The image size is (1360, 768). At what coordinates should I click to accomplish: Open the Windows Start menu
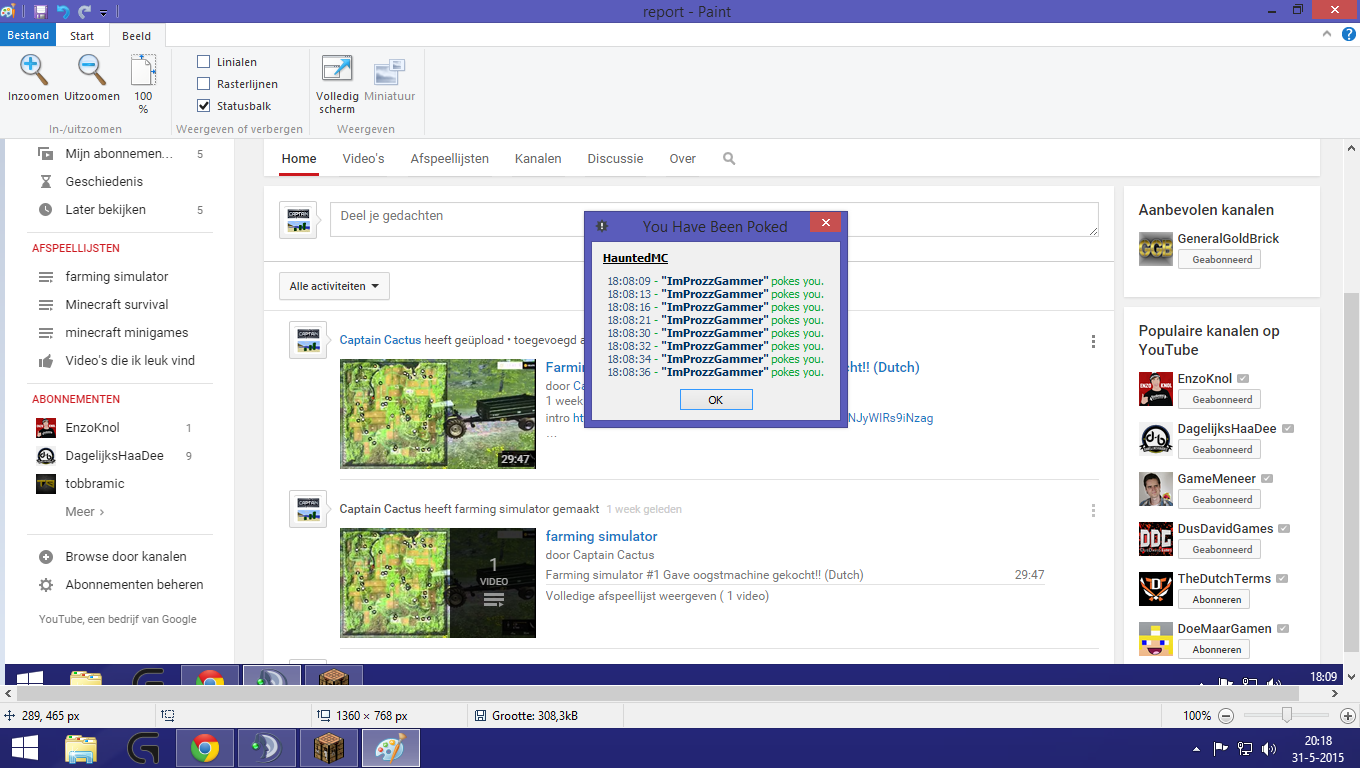click(25, 748)
